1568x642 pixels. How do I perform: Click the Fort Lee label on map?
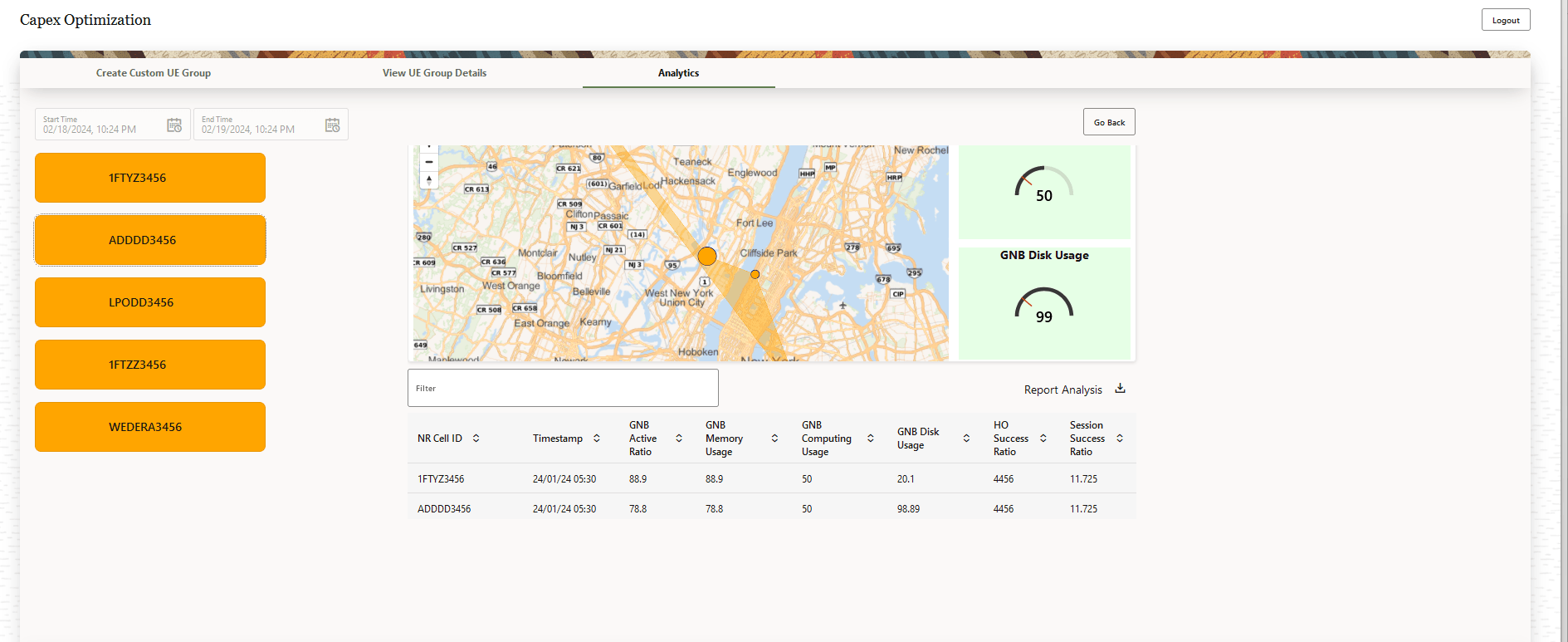[755, 223]
